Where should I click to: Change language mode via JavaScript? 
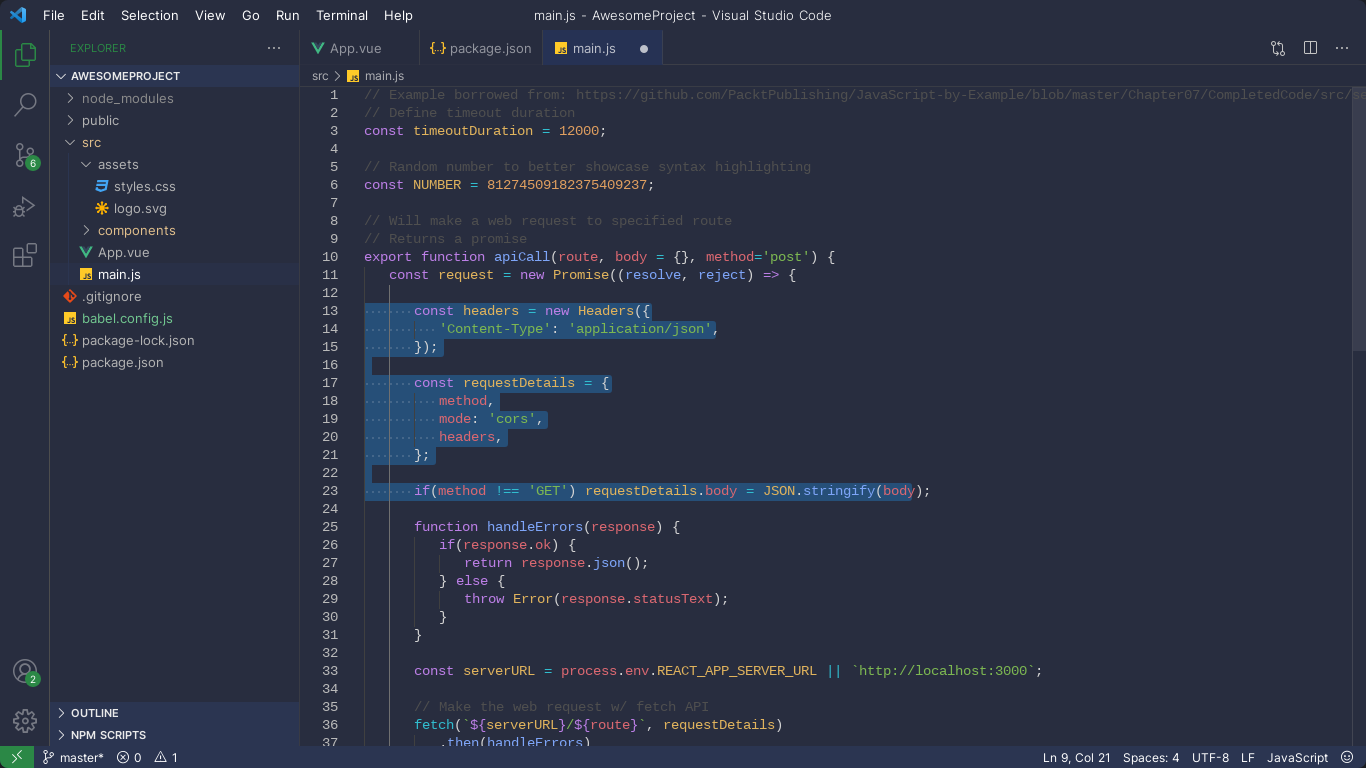pyautogui.click(x=1298, y=758)
